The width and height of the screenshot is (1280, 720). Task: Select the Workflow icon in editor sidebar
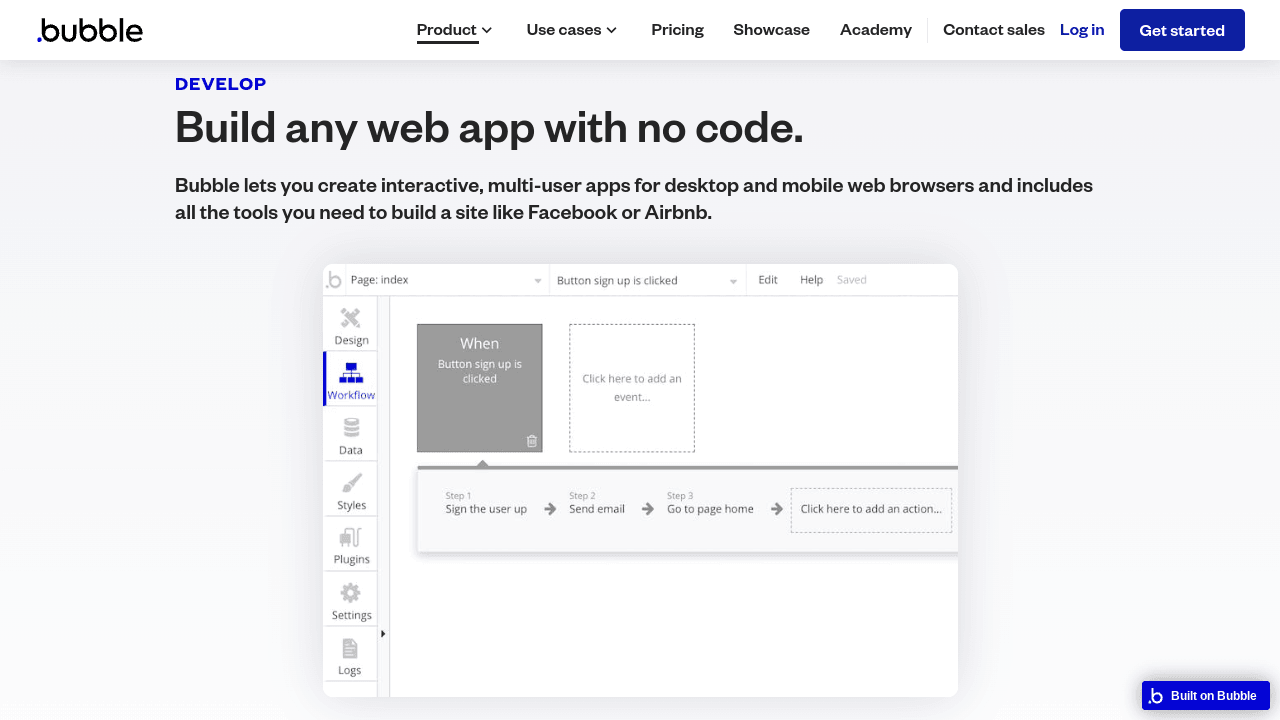coord(351,373)
